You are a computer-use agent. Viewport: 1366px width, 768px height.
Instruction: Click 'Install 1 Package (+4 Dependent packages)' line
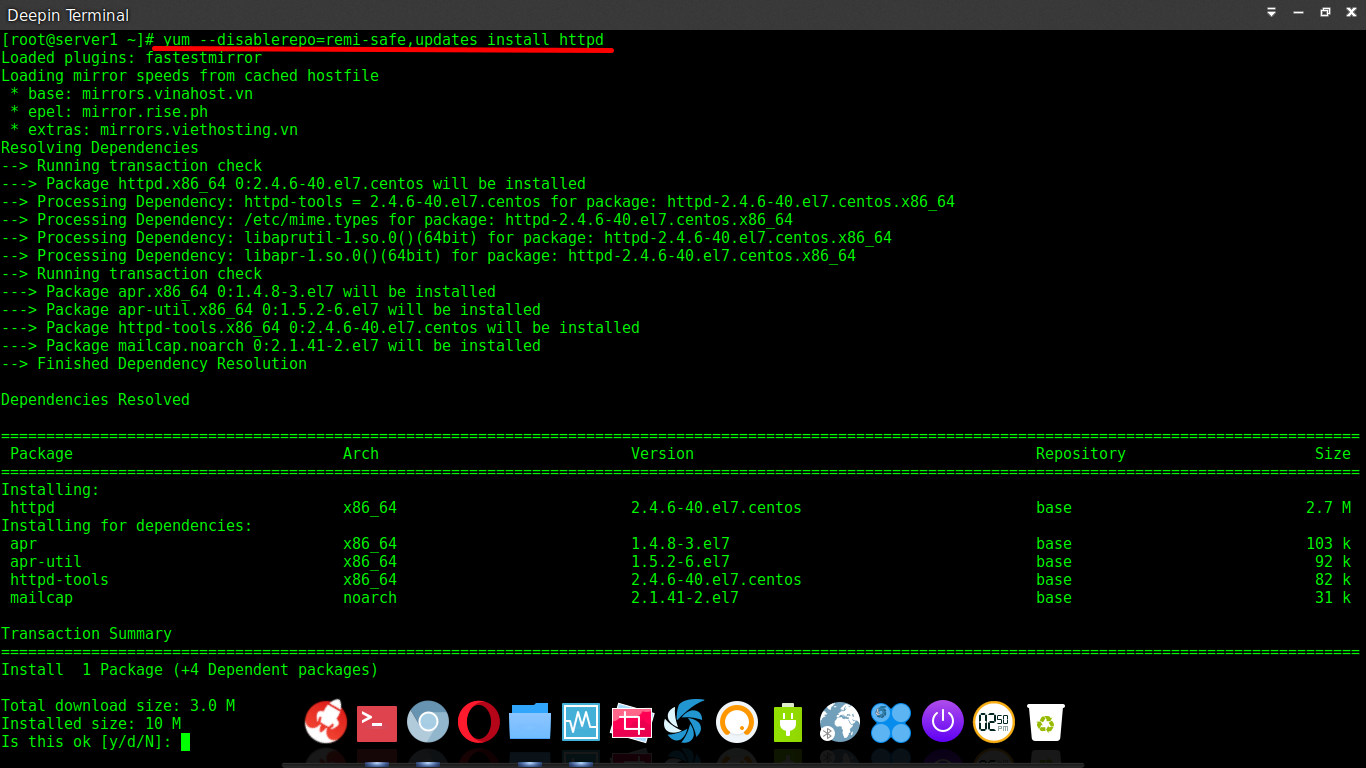pos(190,670)
